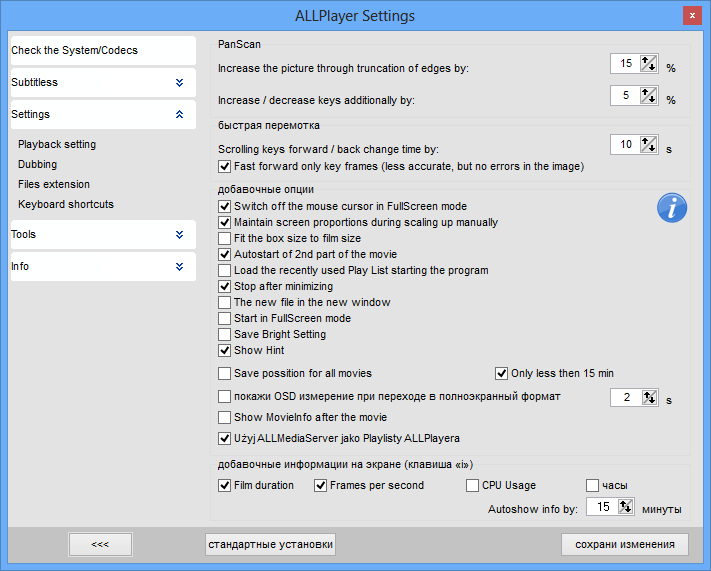The height and width of the screenshot is (571, 711).
Task: Click the OSD display seconds spinner arrows
Action: 649,397
